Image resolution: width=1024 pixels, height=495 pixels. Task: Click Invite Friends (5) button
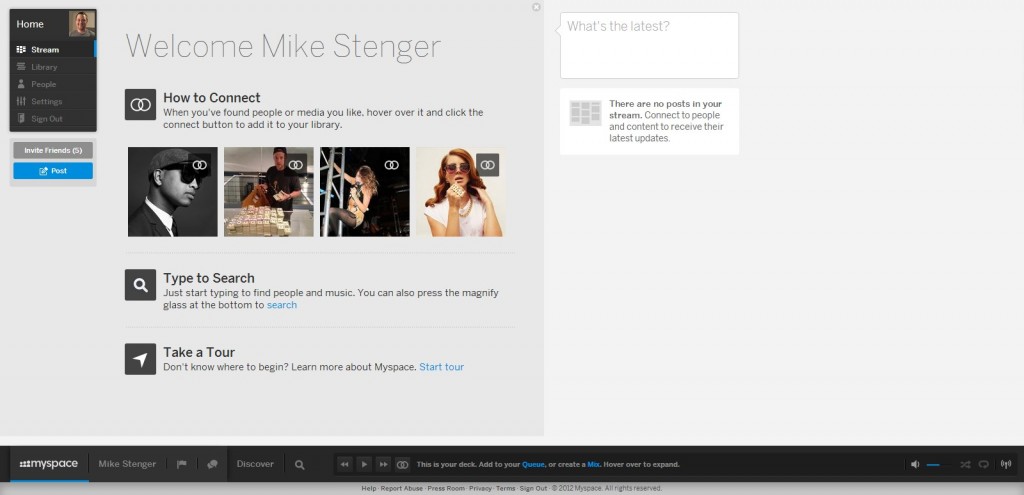click(x=53, y=150)
